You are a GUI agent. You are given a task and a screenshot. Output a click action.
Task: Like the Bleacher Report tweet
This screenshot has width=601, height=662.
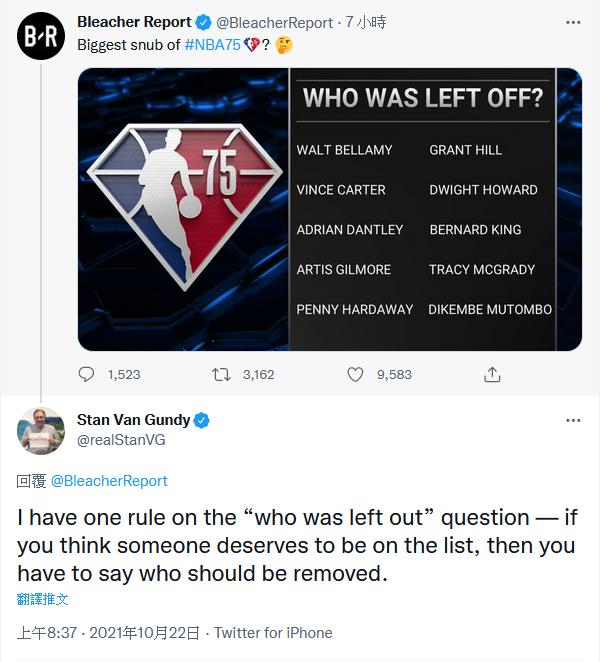pos(355,374)
